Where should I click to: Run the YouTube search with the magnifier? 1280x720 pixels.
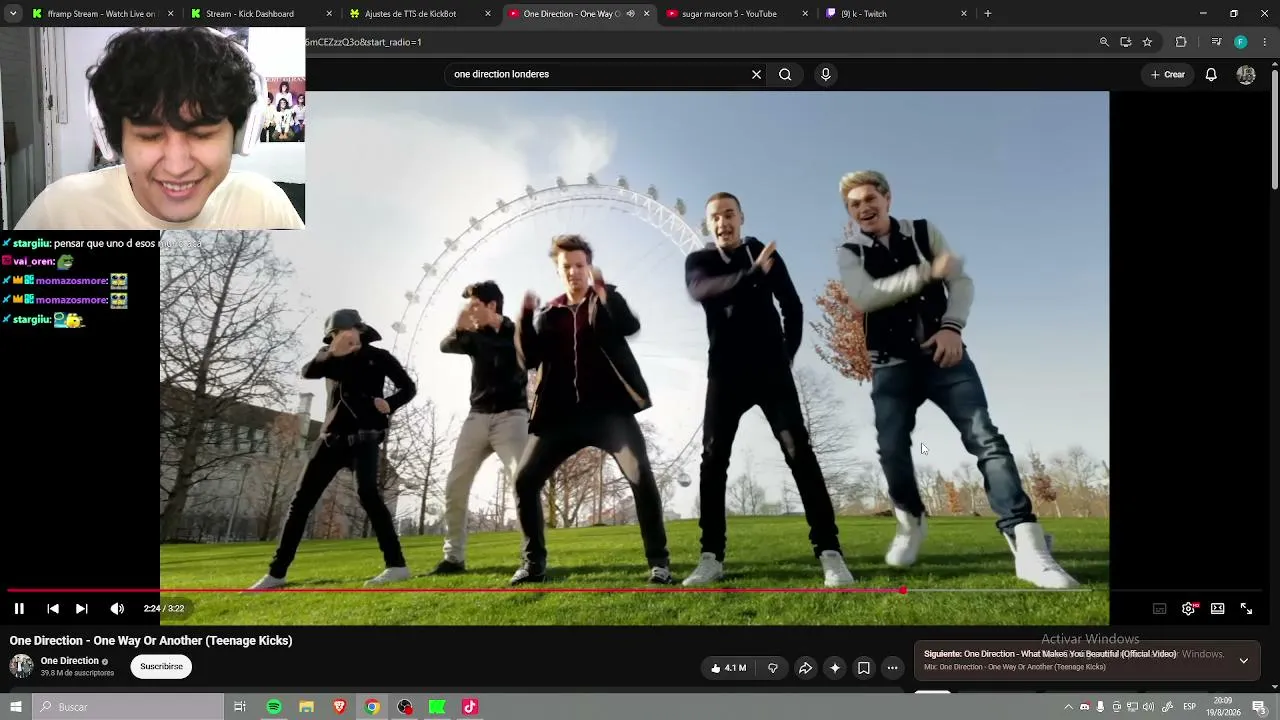(785, 74)
